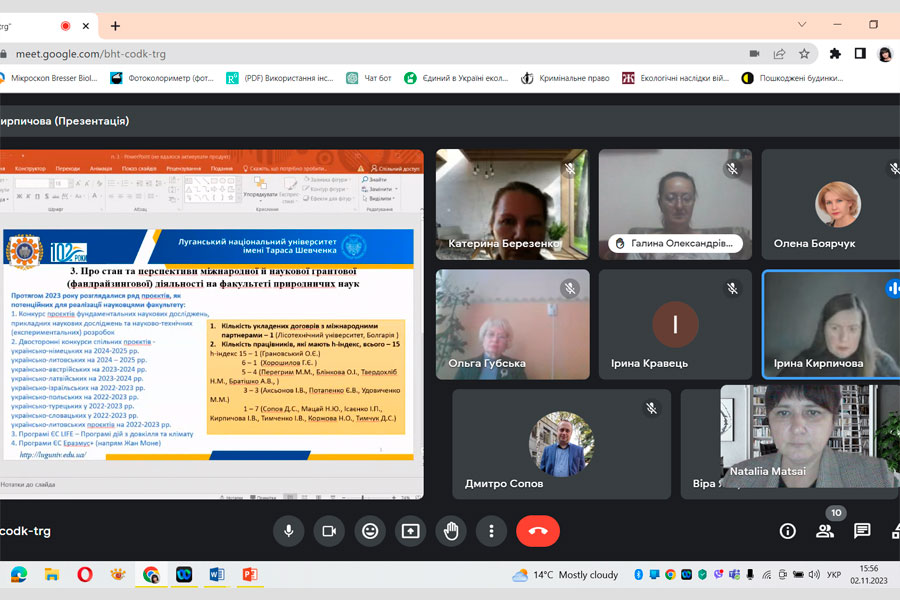Open meeting details info icon
Image resolution: width=900 pixels, height=600 pixels.
pos(788,531)
